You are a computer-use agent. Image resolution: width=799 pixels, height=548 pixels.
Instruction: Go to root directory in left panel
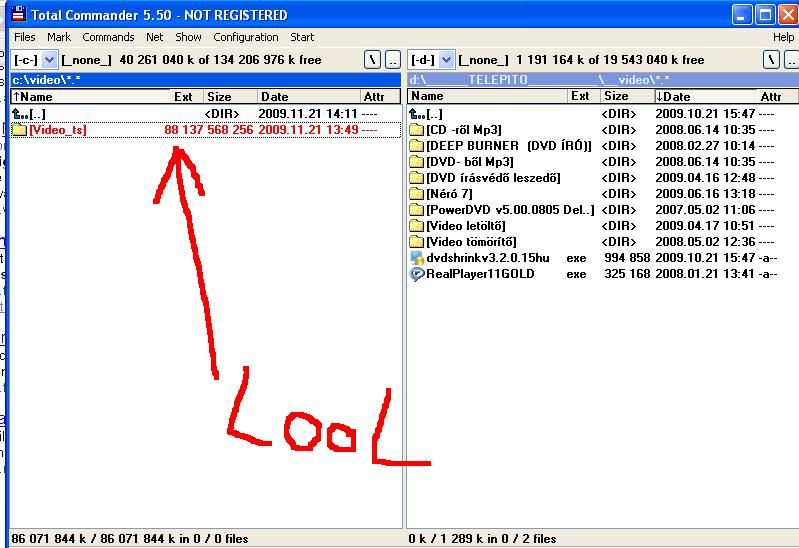(x=372, y=60)
